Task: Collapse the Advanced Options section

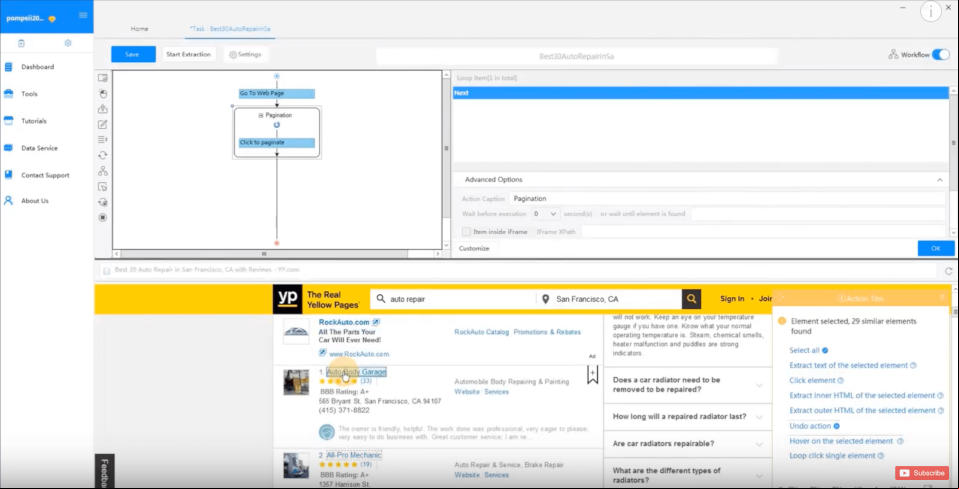Action: [x=939, y=180]
